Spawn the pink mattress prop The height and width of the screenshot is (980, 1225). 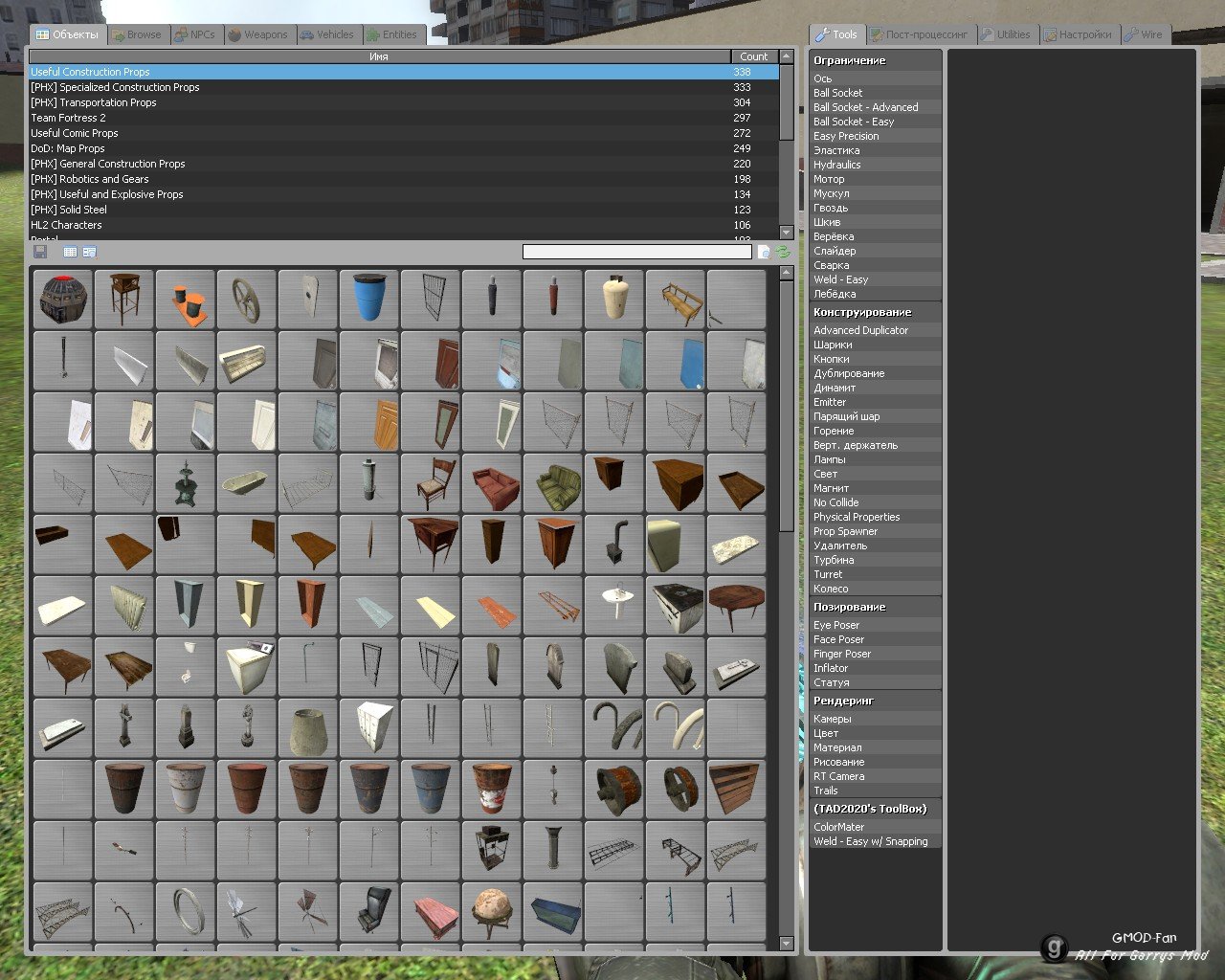pyautogui.click(x=430, y=912)
